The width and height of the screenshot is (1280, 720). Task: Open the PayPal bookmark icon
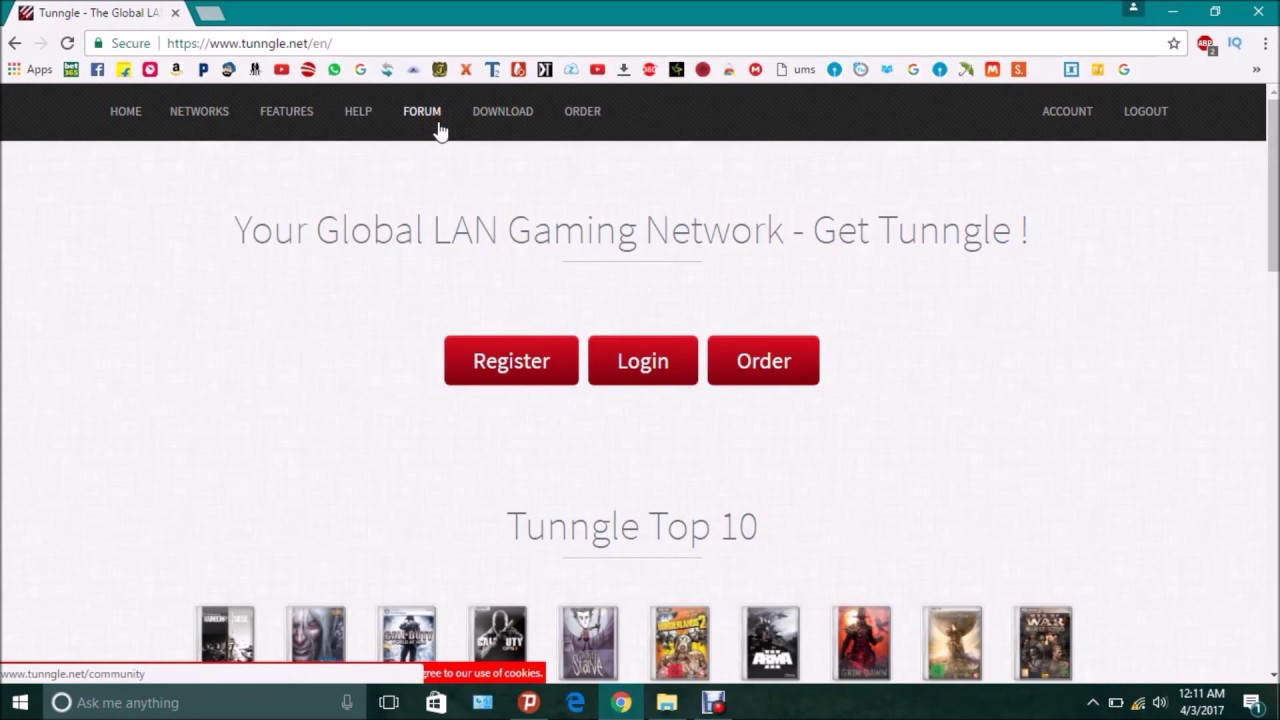click(203, 70)
